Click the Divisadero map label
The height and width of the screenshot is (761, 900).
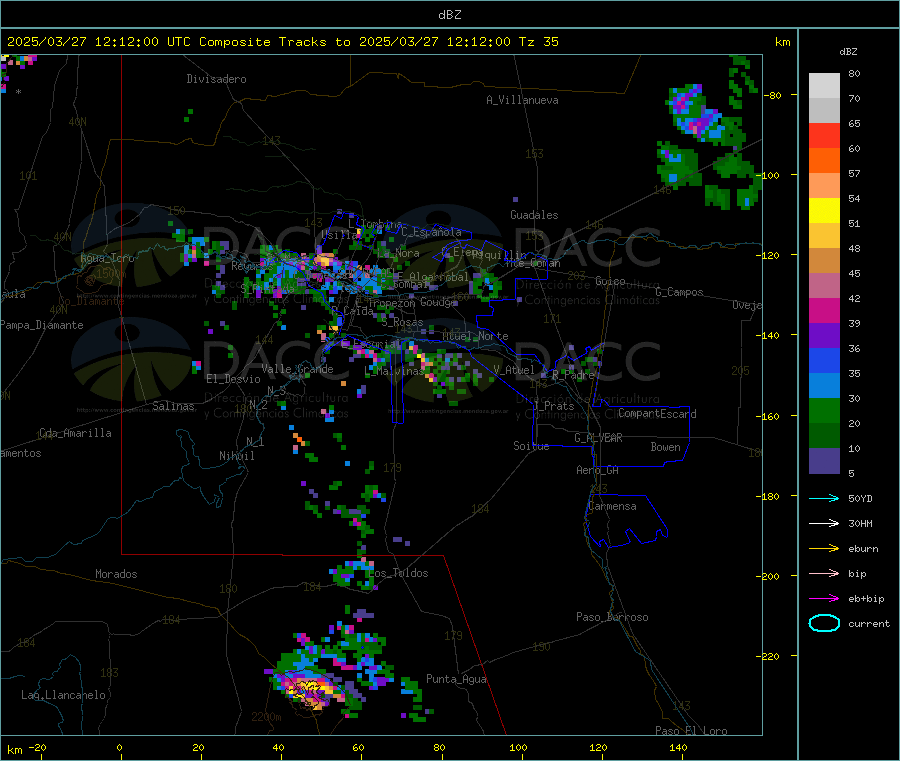coord(216,79)
